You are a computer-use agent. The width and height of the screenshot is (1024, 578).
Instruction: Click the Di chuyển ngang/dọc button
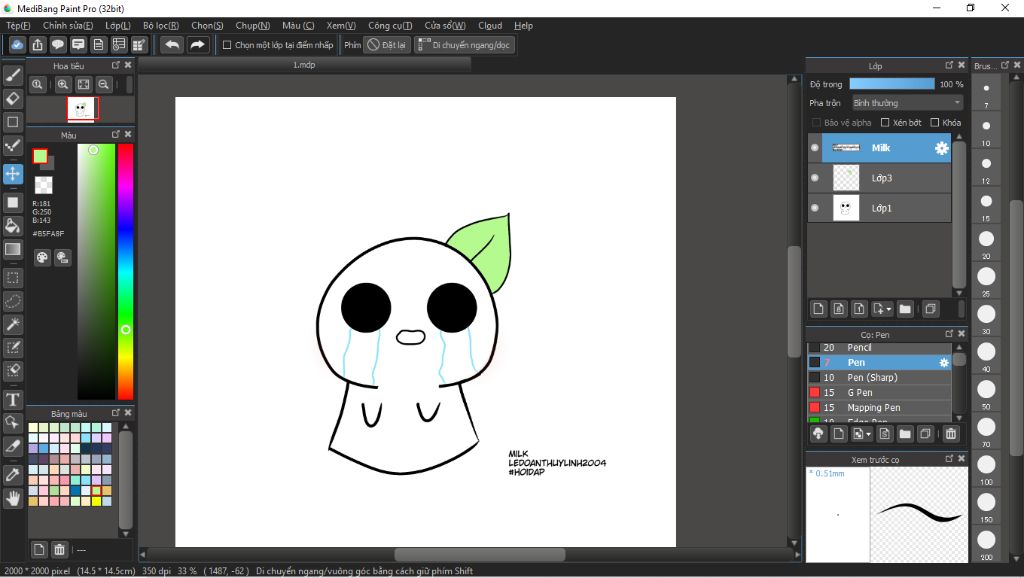tap(464, 45)
